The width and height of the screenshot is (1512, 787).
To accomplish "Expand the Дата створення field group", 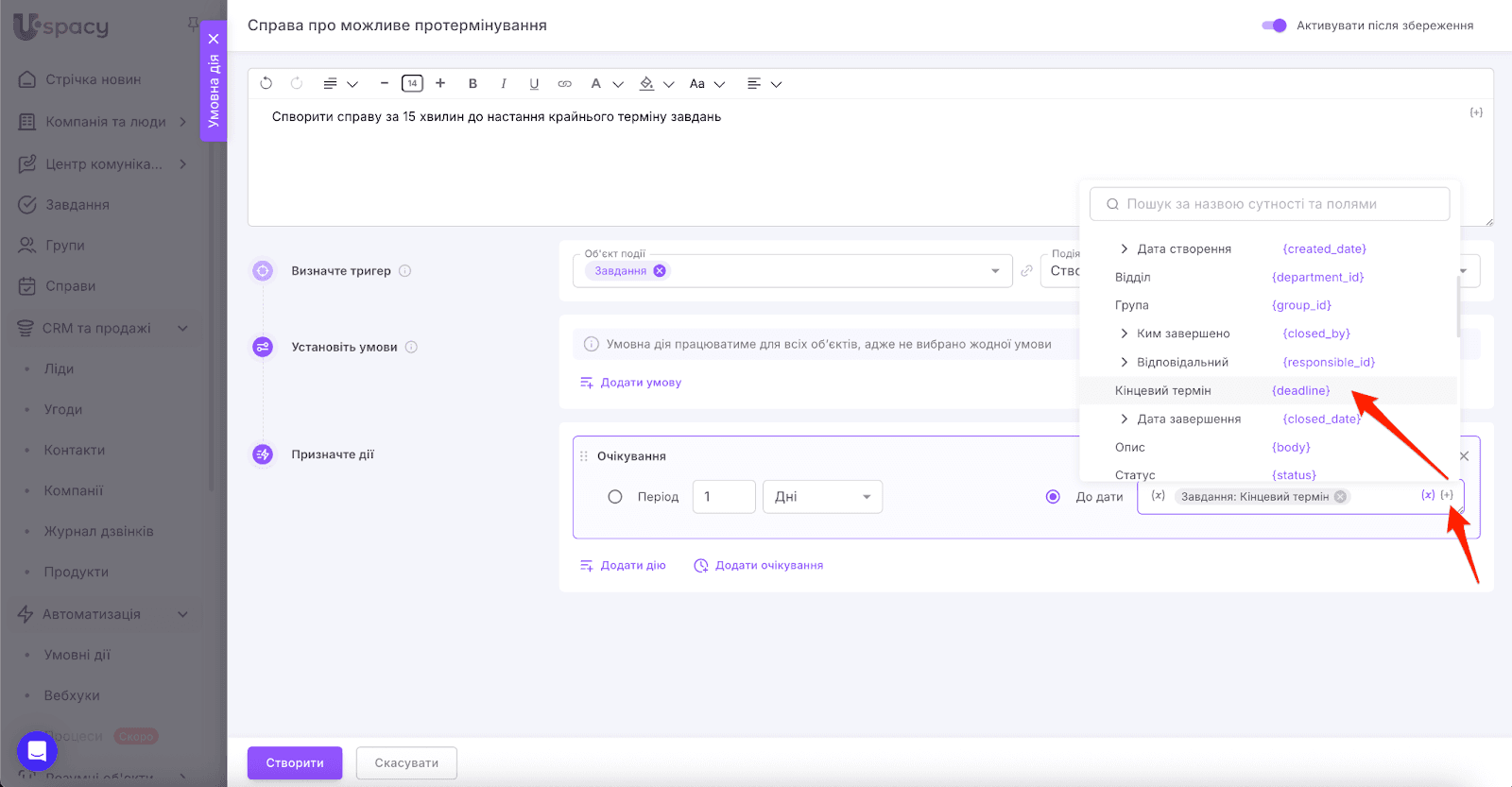I will point(1124,249).
